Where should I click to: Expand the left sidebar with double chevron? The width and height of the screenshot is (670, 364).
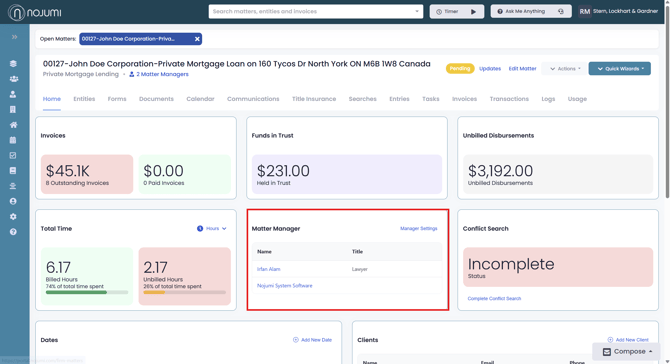(15, 37)
